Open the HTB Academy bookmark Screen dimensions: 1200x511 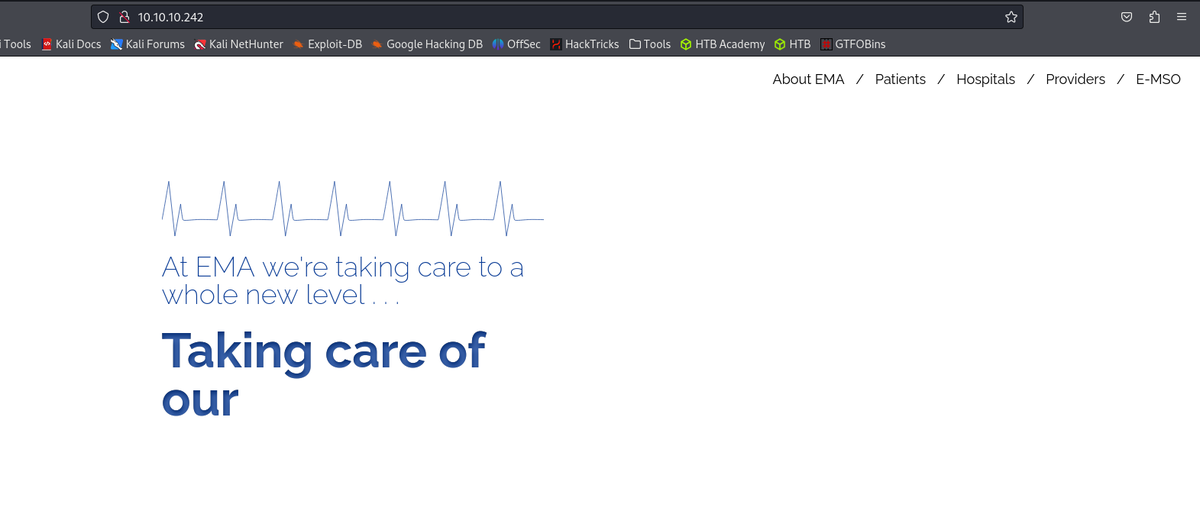pyautogui.click(x=722, y=44)
